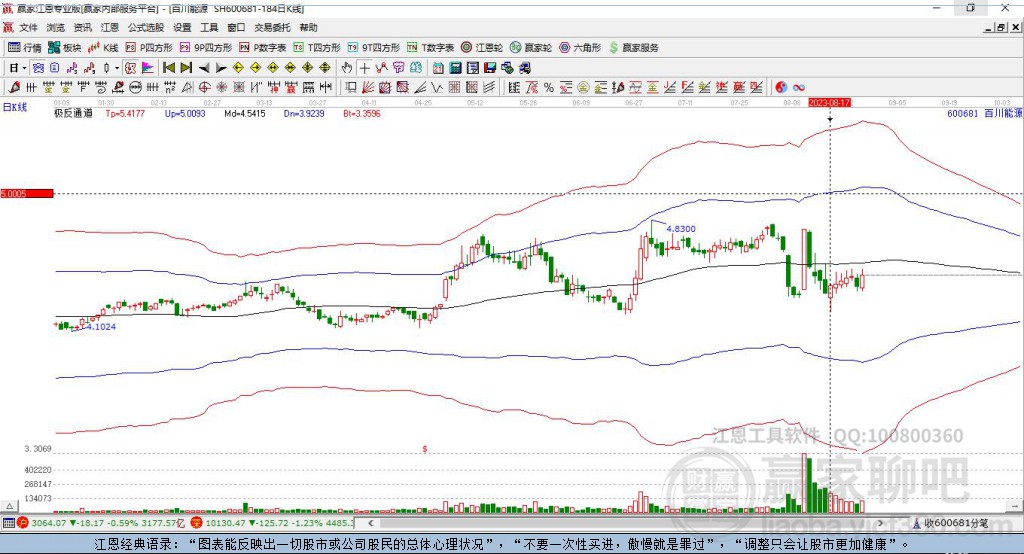Image resolution: width=1024 pixels, height=554 pixels.
Task: Open 收600681分笔 tick details
Action: [x=950, y=523]
